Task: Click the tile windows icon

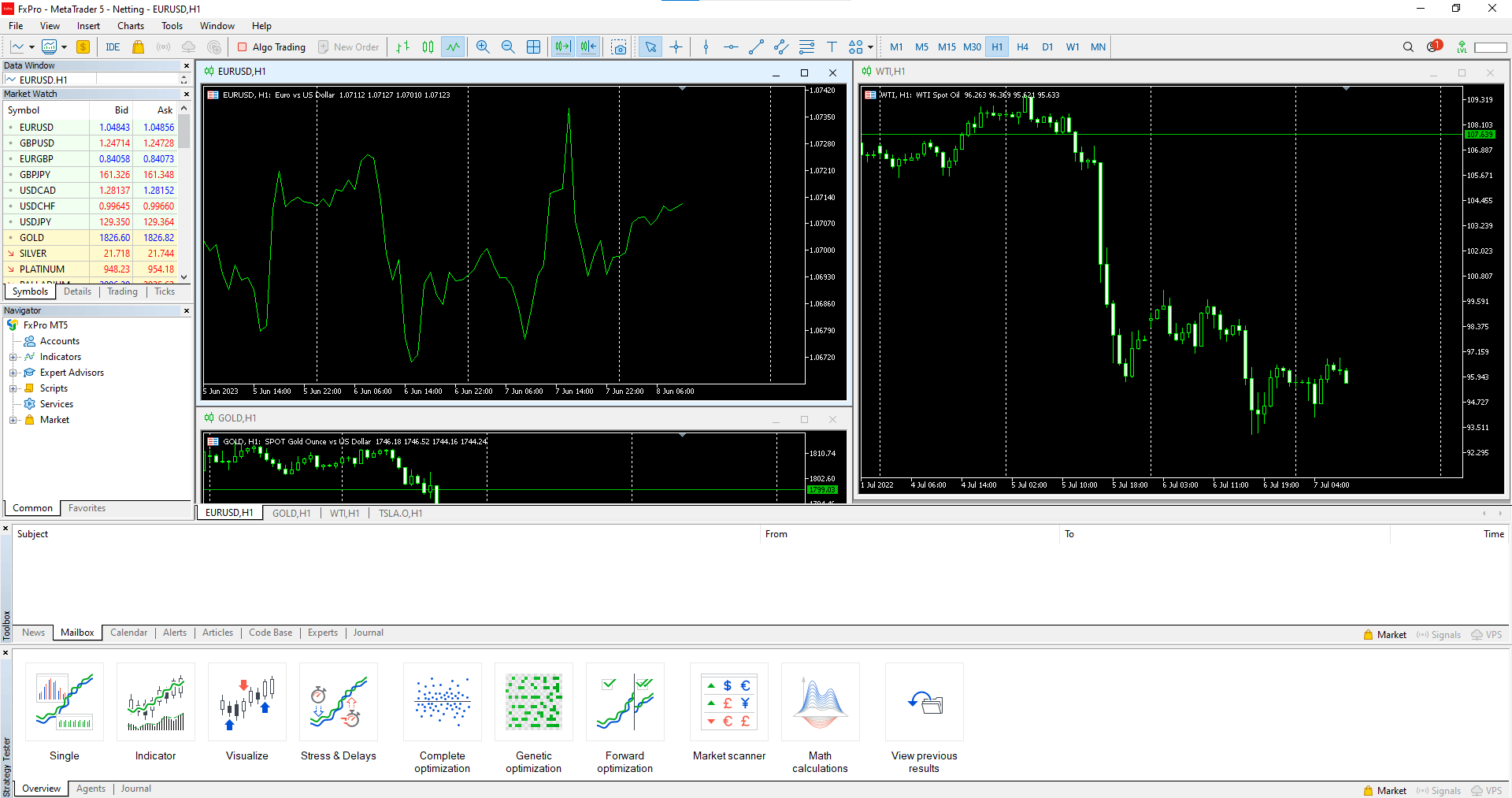Action: pyautogui.click(x=533, y=46)
